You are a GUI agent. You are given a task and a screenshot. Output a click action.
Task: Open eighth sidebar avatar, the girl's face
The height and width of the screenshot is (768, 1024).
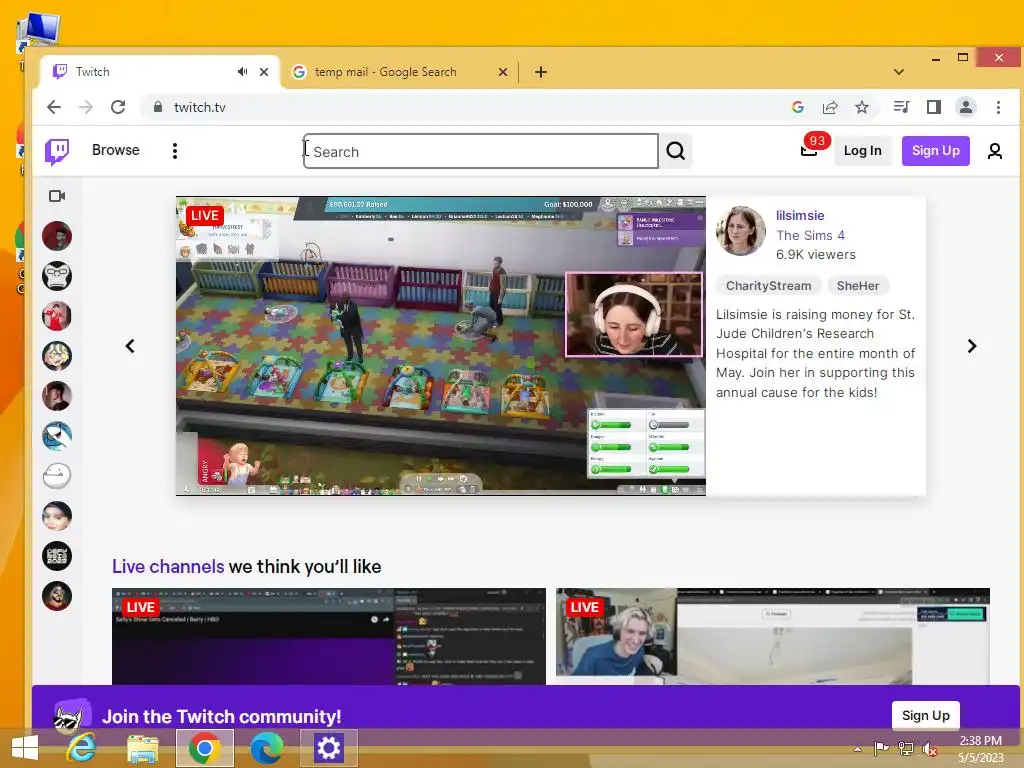point(57,516)
